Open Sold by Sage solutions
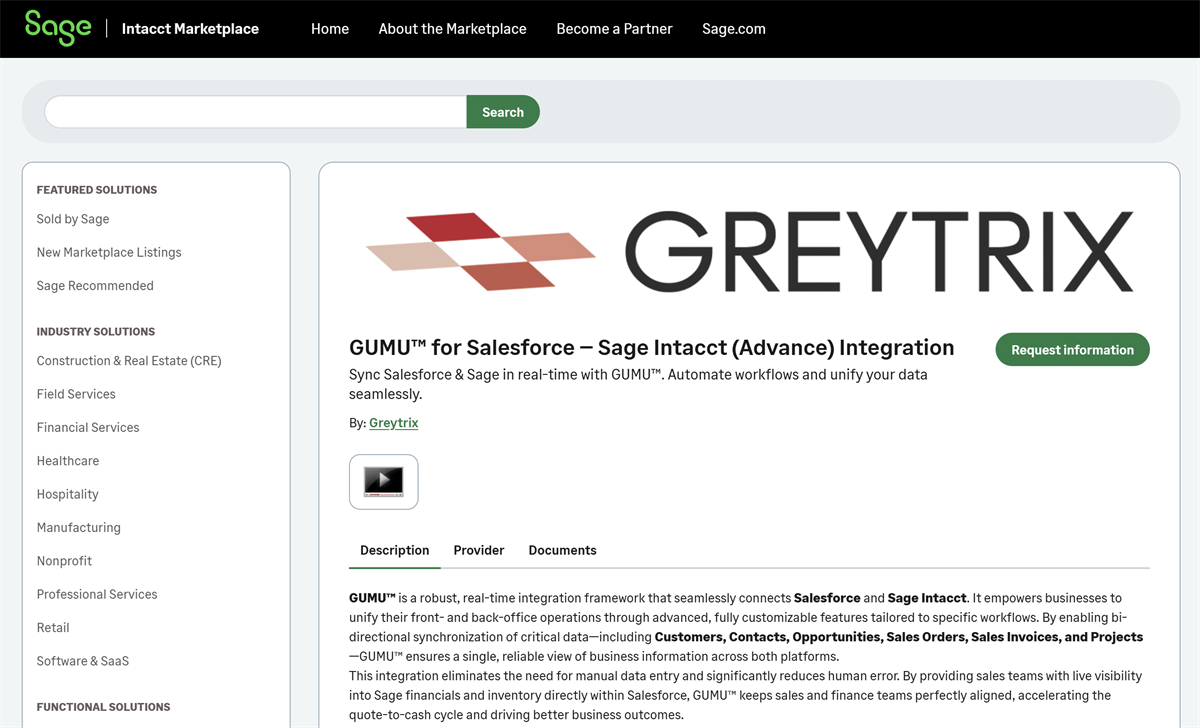The width and height of the screenshot is (1200, 728). point(73,219)
